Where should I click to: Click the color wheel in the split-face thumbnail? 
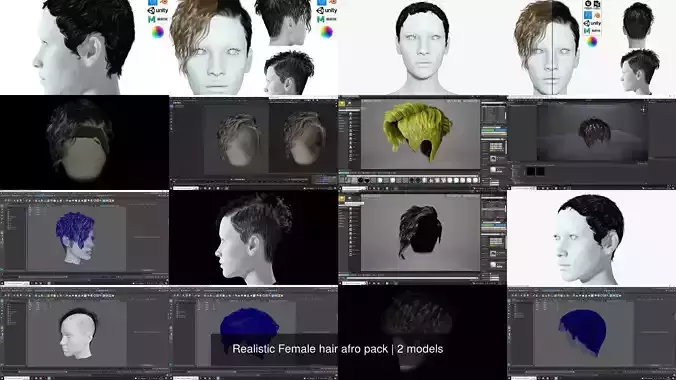592,42
